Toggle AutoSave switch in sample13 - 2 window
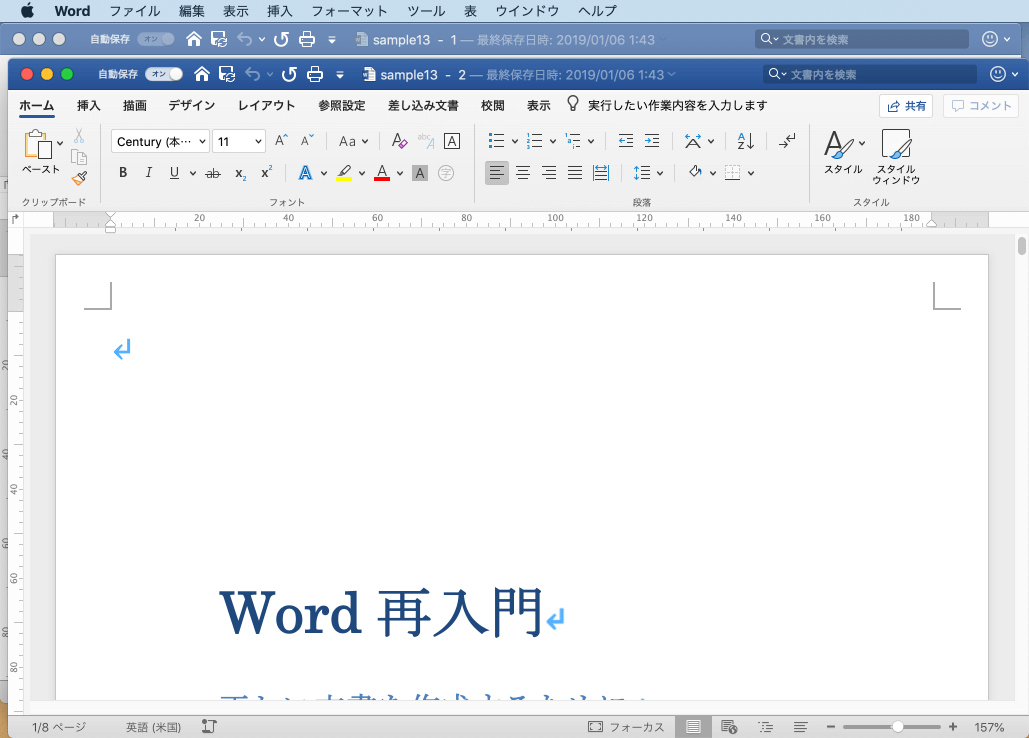 (x=164, y=74)
